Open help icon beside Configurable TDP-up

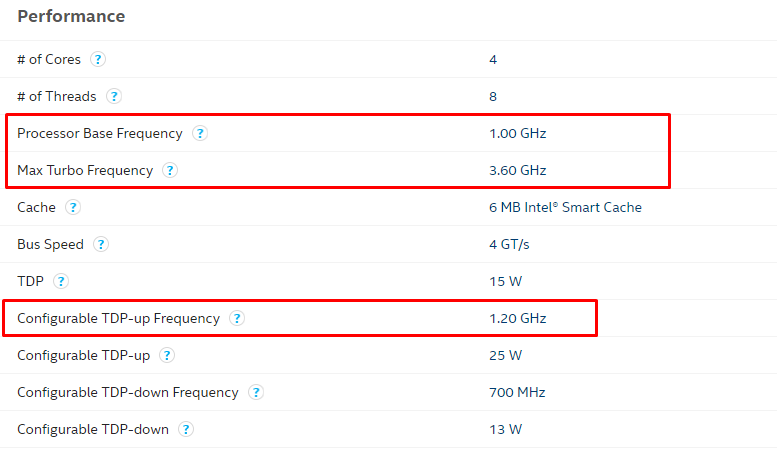pyautogui.click(x=167, y=355)
